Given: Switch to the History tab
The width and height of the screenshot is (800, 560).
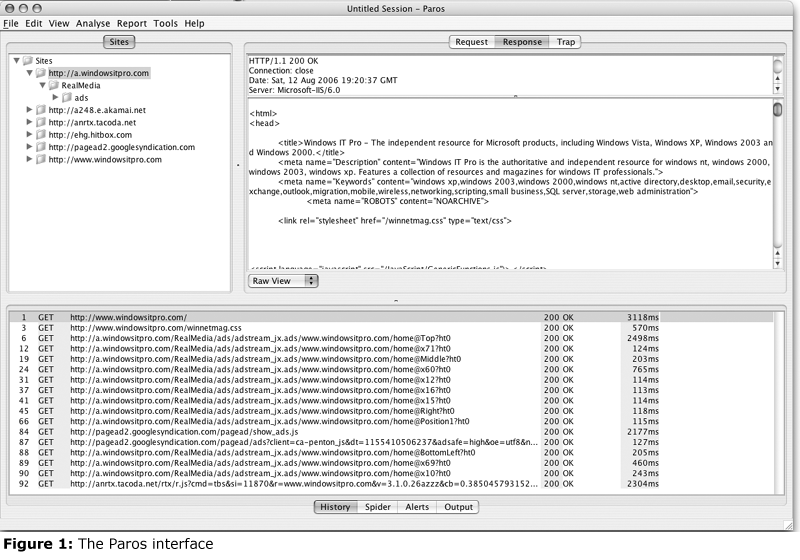Looking at the screenshot, I should tap(335, 507).
